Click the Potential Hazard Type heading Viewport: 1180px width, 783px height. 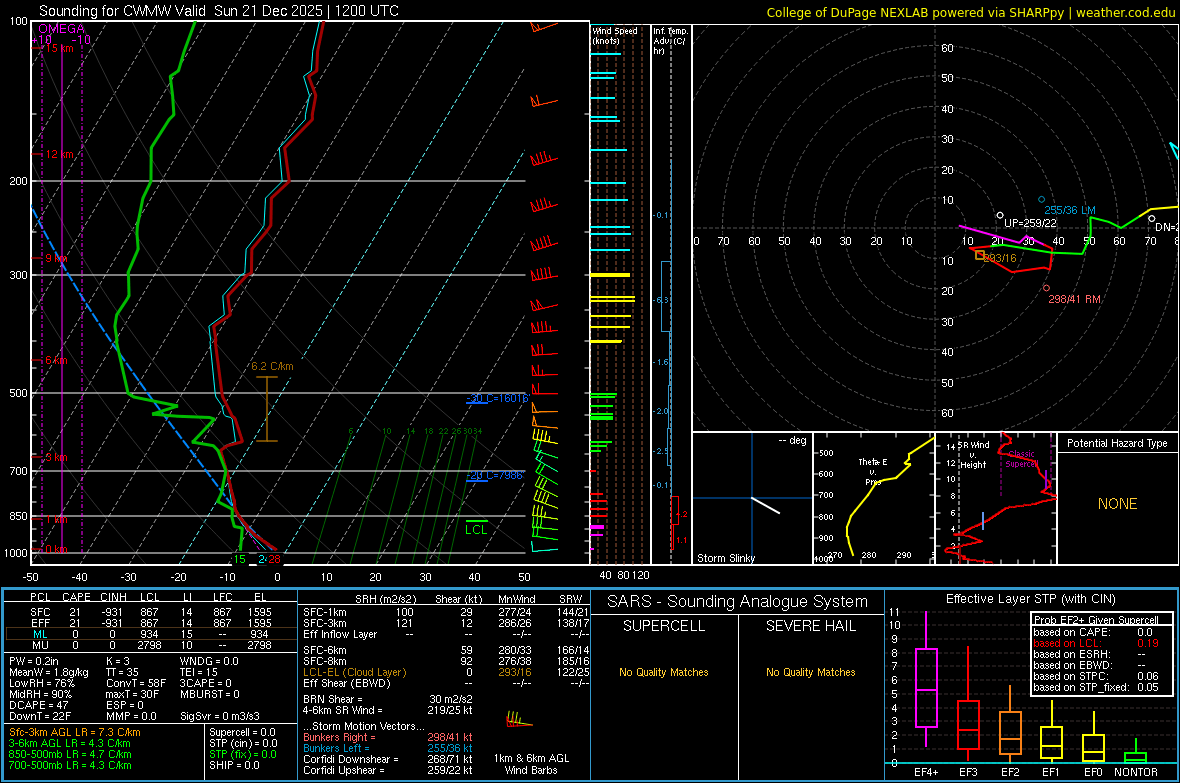click(x=1117, y=443)
